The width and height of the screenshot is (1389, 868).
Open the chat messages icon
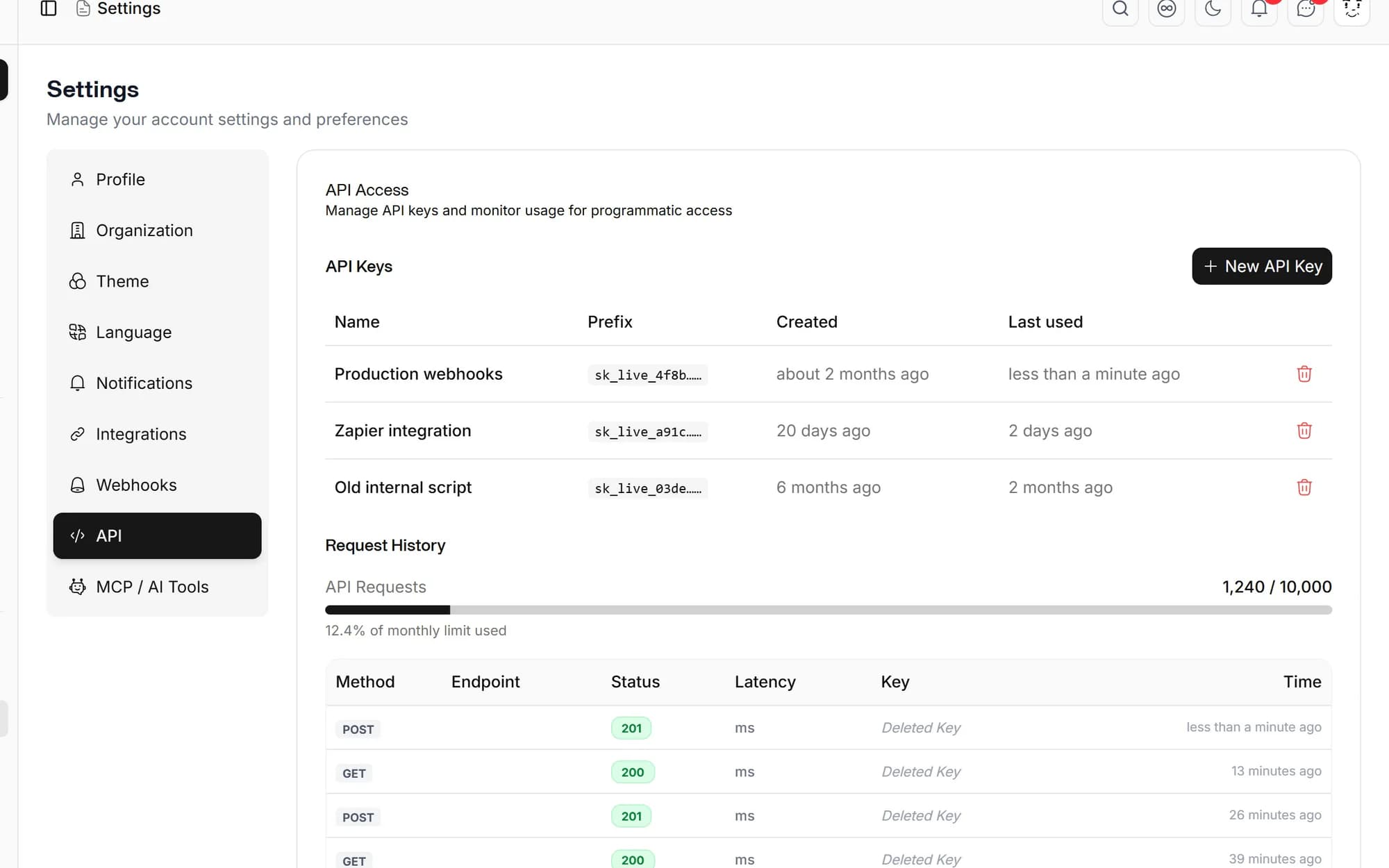coord(1306,8)
